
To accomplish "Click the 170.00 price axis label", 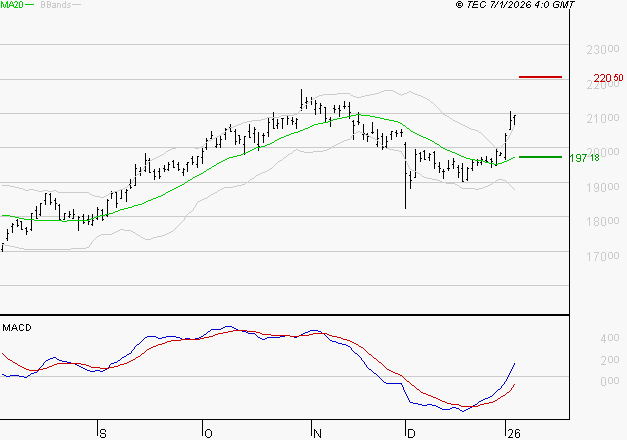I will (x=603, y=256).
